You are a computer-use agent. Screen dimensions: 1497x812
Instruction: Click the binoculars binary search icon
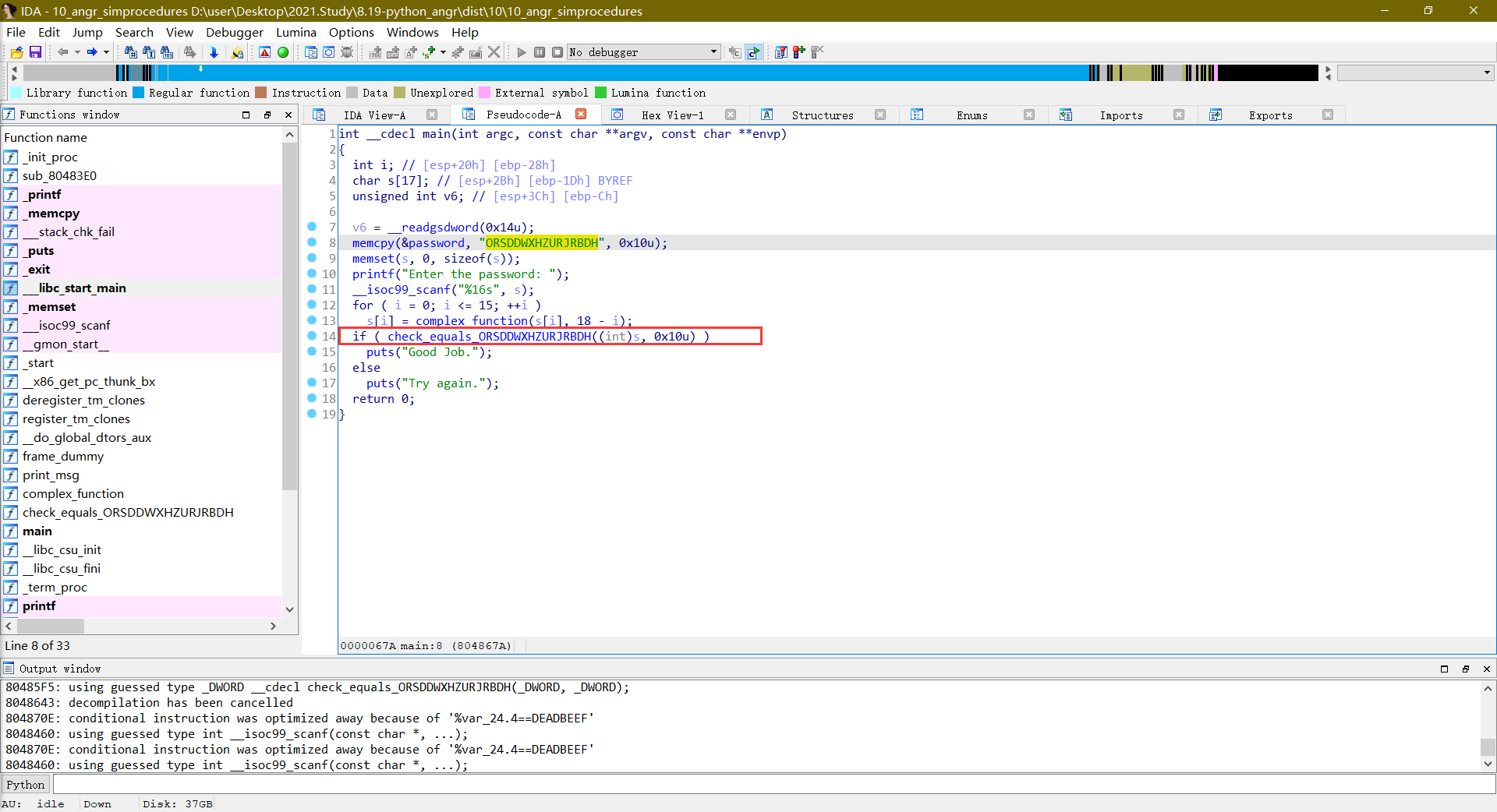click(167, 52)
